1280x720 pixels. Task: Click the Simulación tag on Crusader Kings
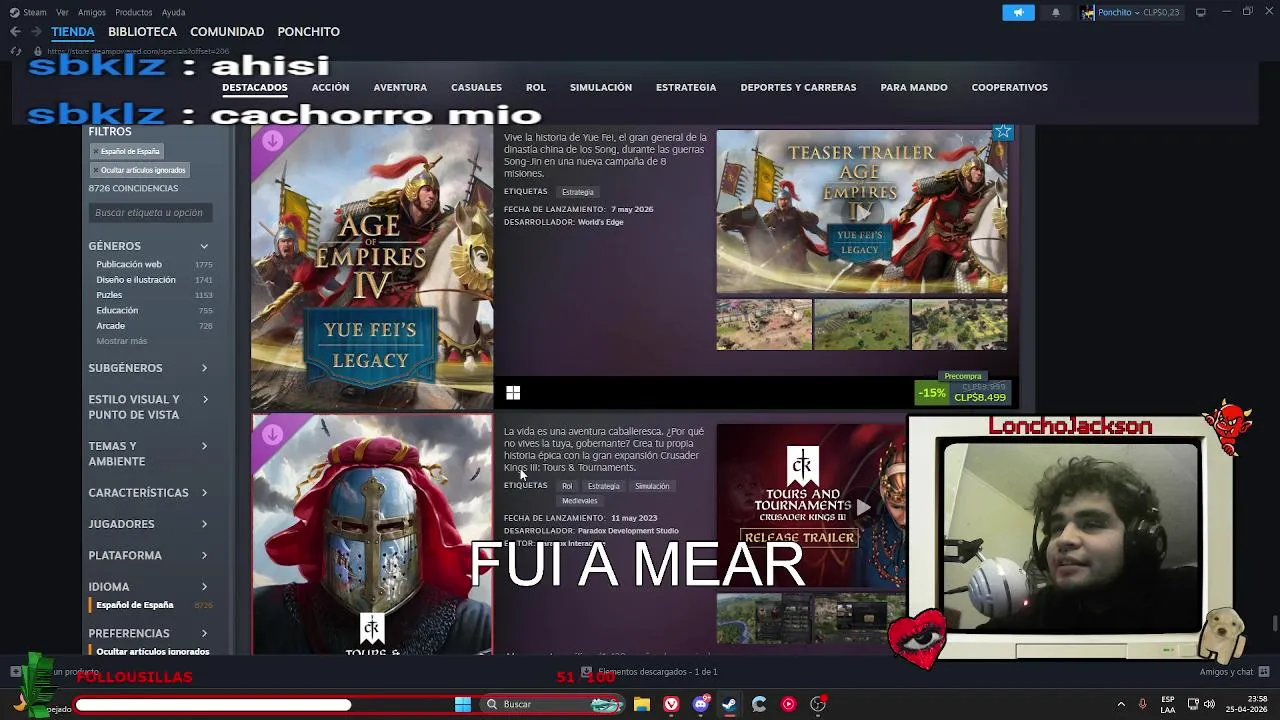point(651,486)
